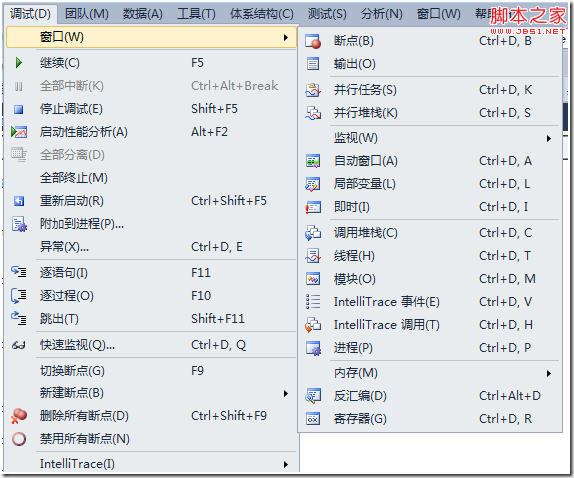574x478 pixels.
Task: Click the Delete All Breakpoints (删除所有断点) icon
Action: point(19,416)
